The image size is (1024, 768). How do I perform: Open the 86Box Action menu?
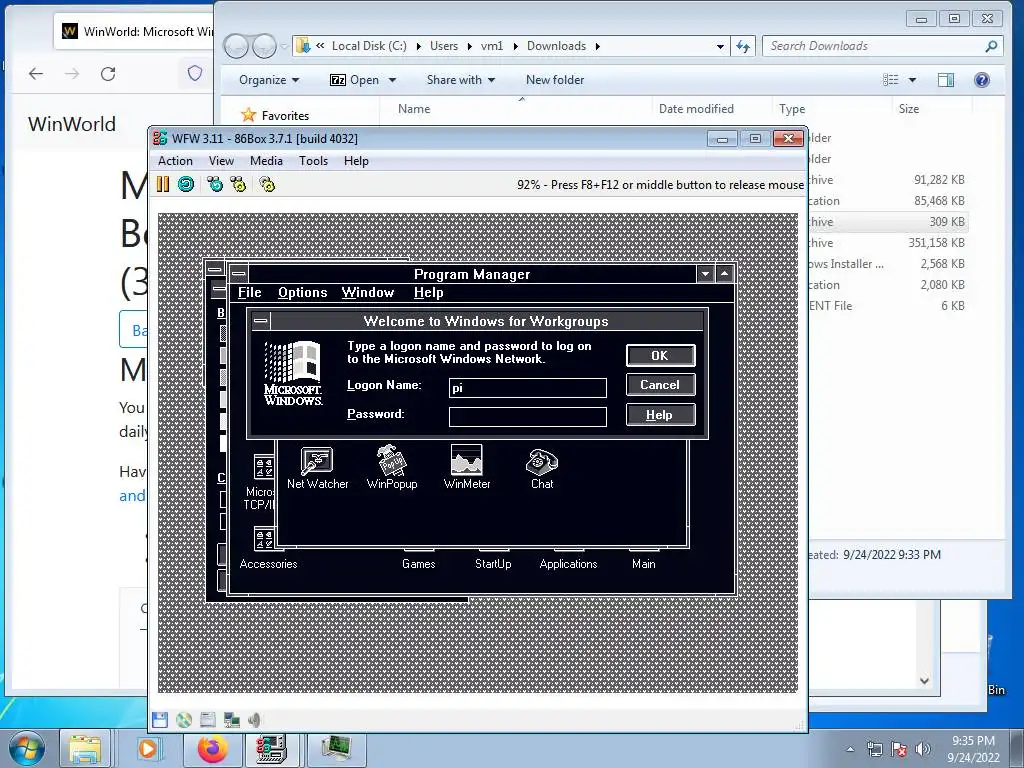click(175, 161)
